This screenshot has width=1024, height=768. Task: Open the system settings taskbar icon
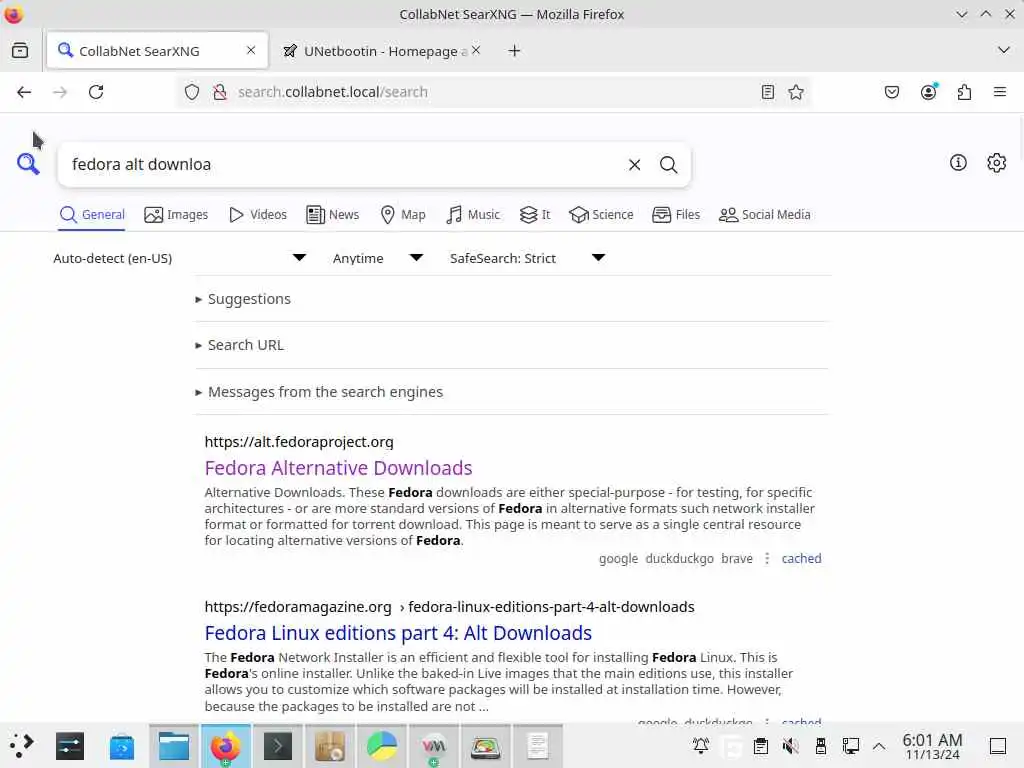(x=70, y=746)
